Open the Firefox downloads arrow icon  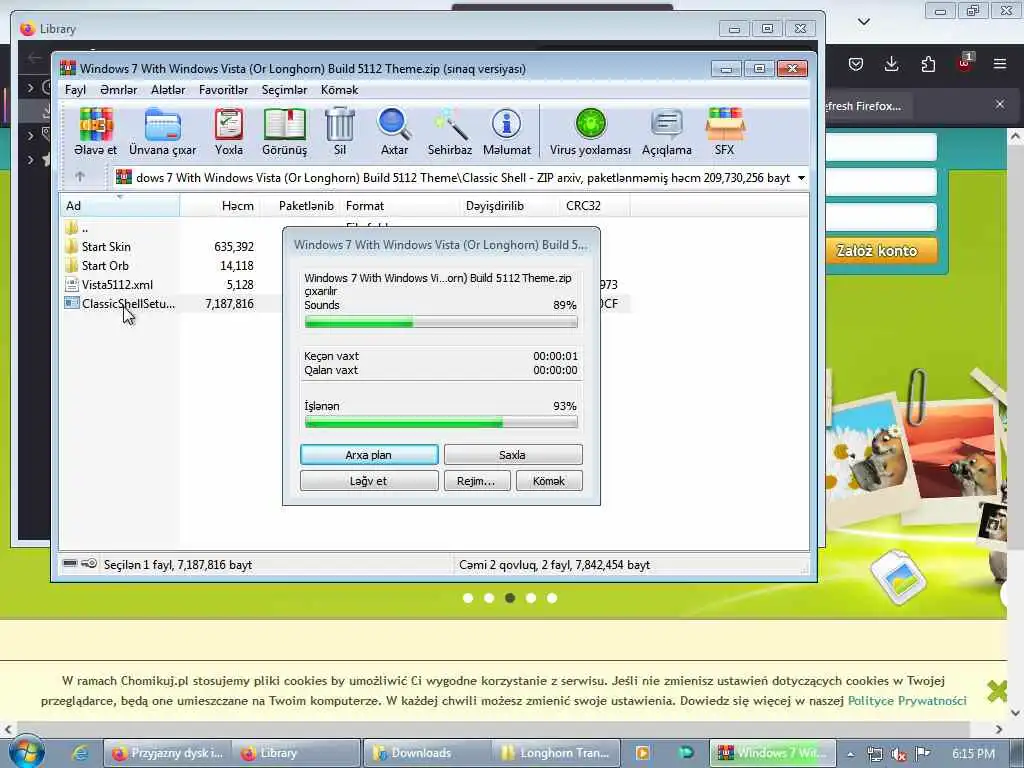tap(891, 64)
